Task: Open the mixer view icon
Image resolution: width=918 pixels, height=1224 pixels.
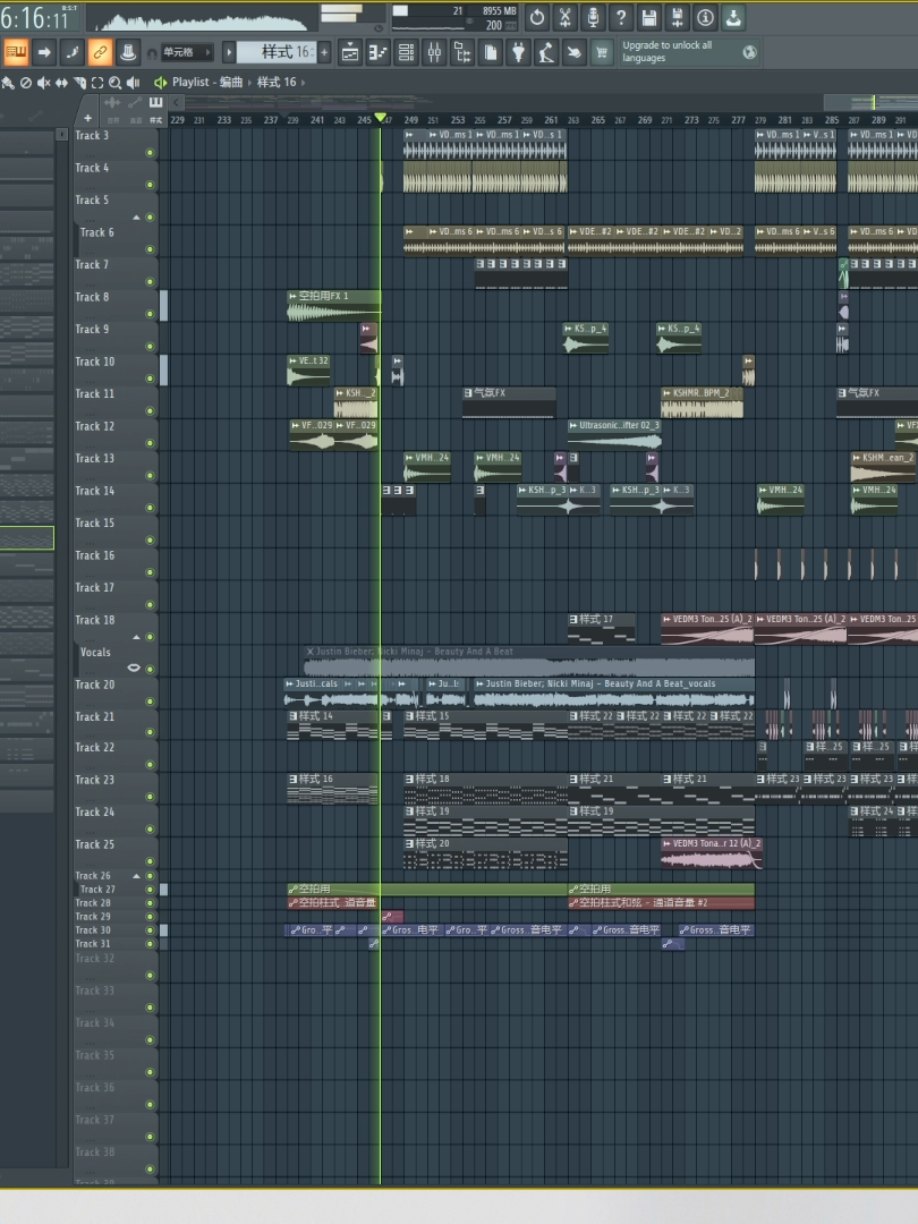Action: 434,52
